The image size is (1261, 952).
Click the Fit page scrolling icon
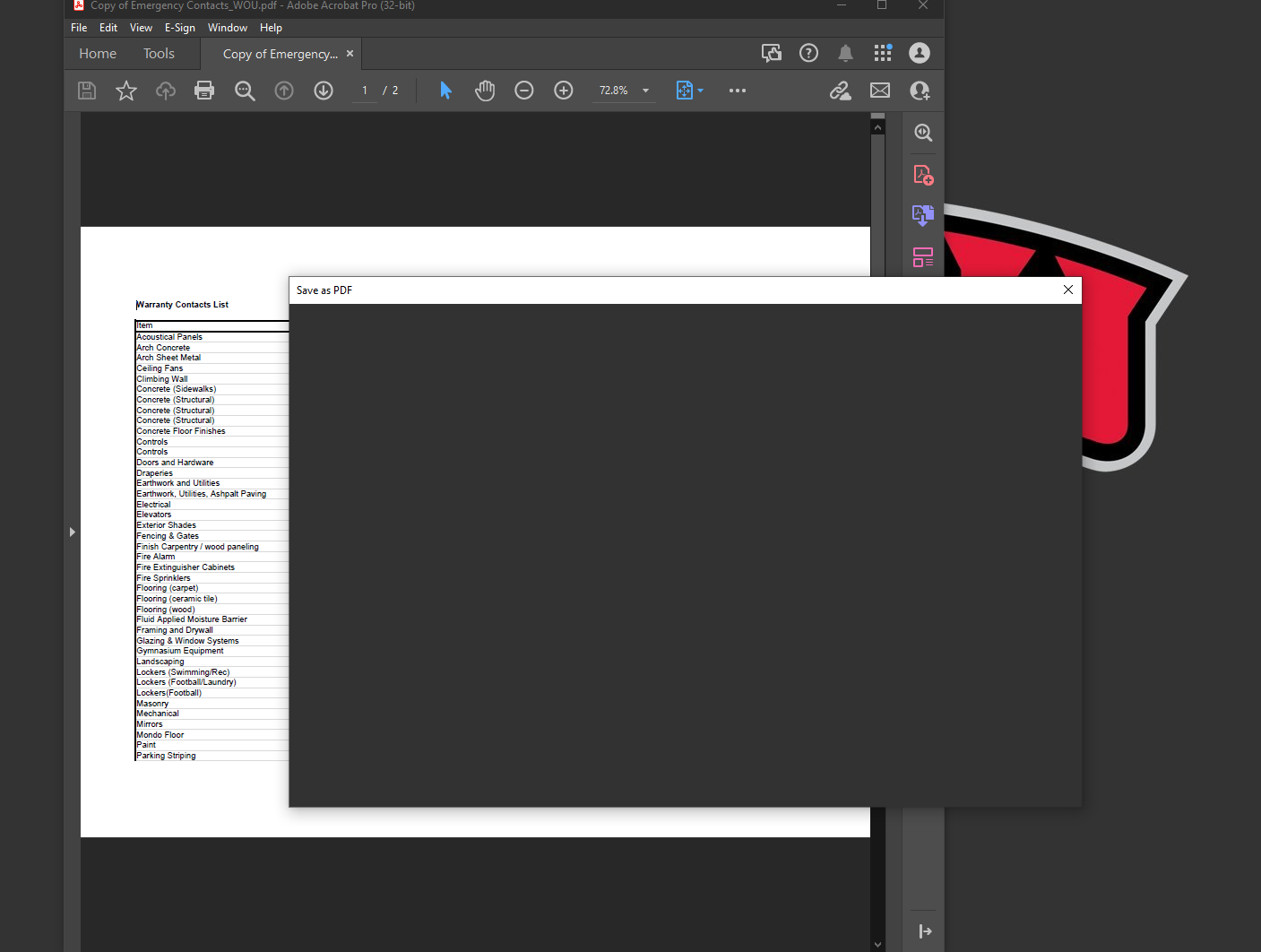(685, 91)
